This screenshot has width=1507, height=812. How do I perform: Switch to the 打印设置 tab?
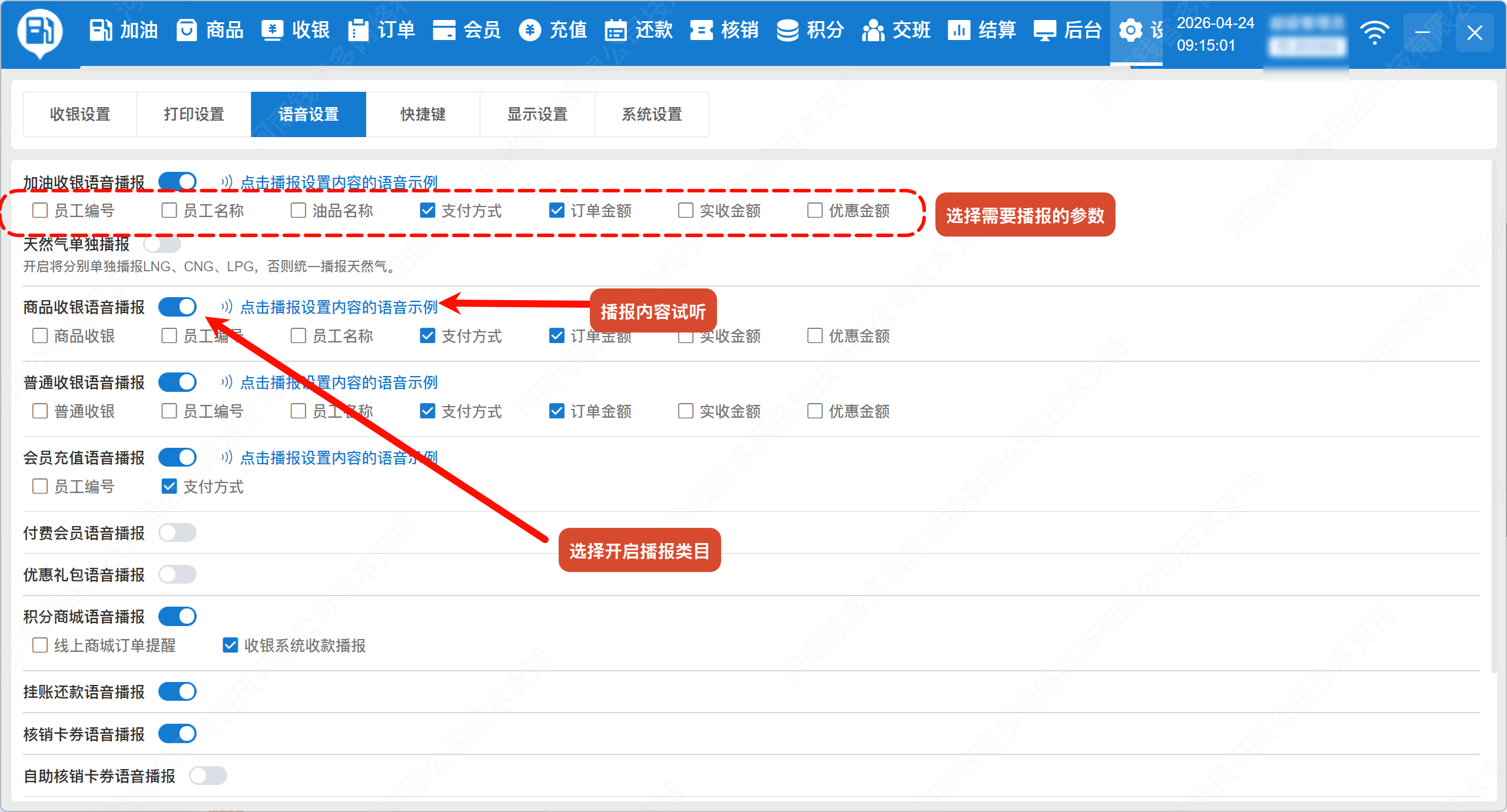(194, 114)
